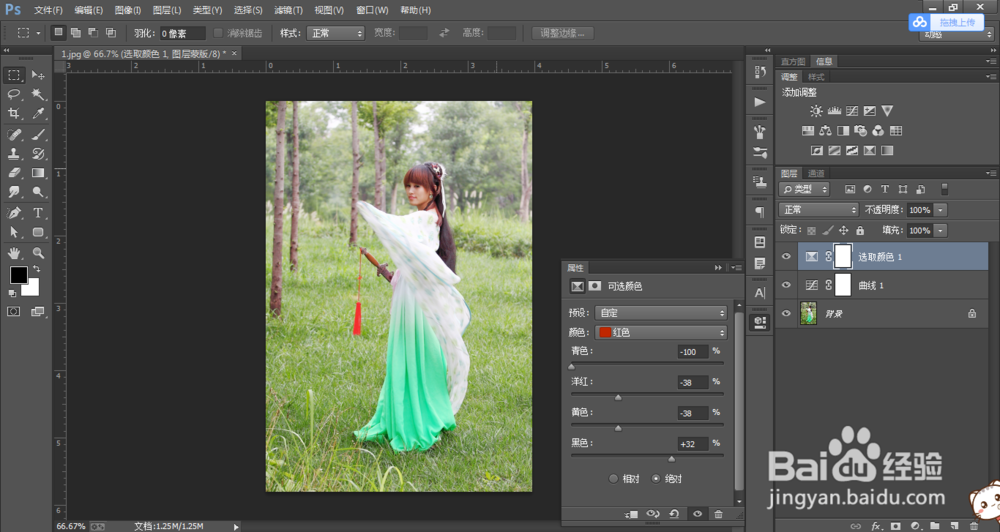Select the Rectangular Marquee tool
1000x532 pixels.
coord(13,75)
